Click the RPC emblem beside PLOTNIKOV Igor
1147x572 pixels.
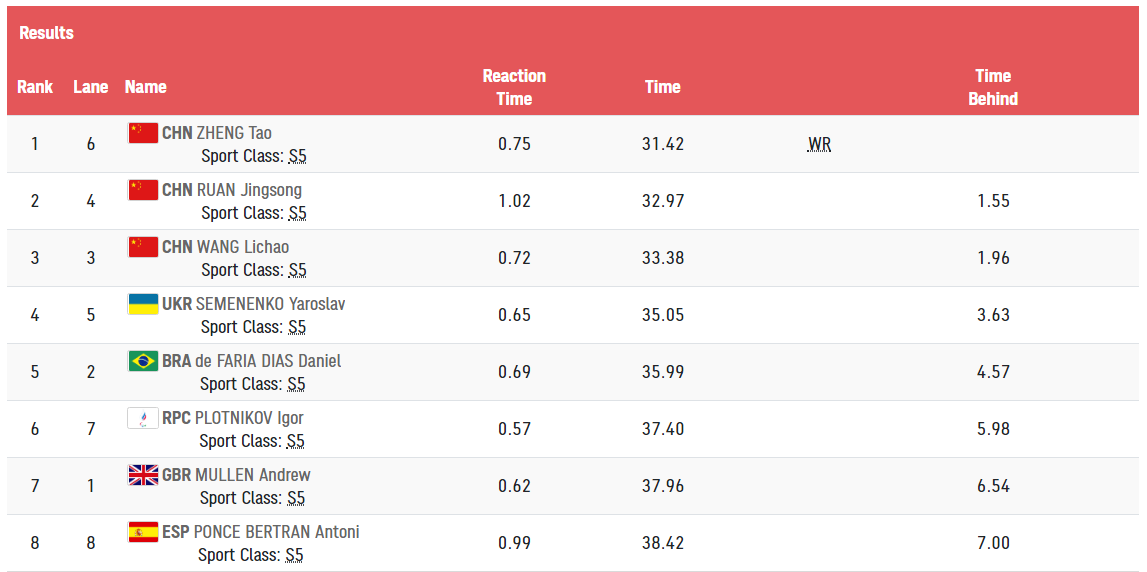(x=143, y=418)
